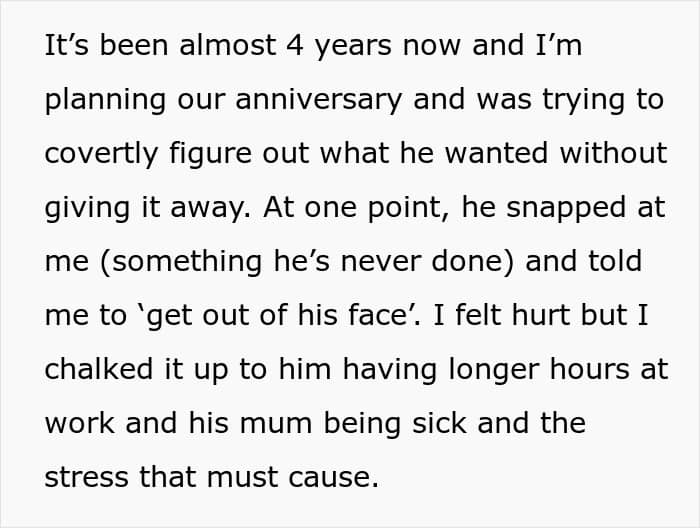Click the word 'covertly' in the text
Screen dimensions: 700x528
tap(101, 153)
